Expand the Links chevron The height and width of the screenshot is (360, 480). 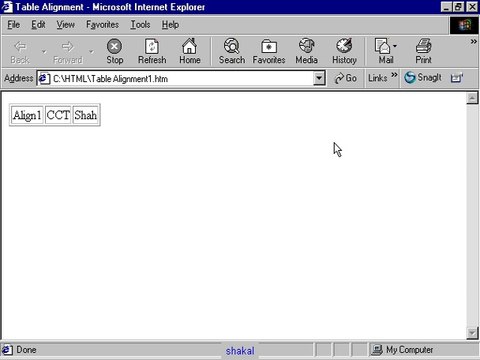click(x=394, y=75)
